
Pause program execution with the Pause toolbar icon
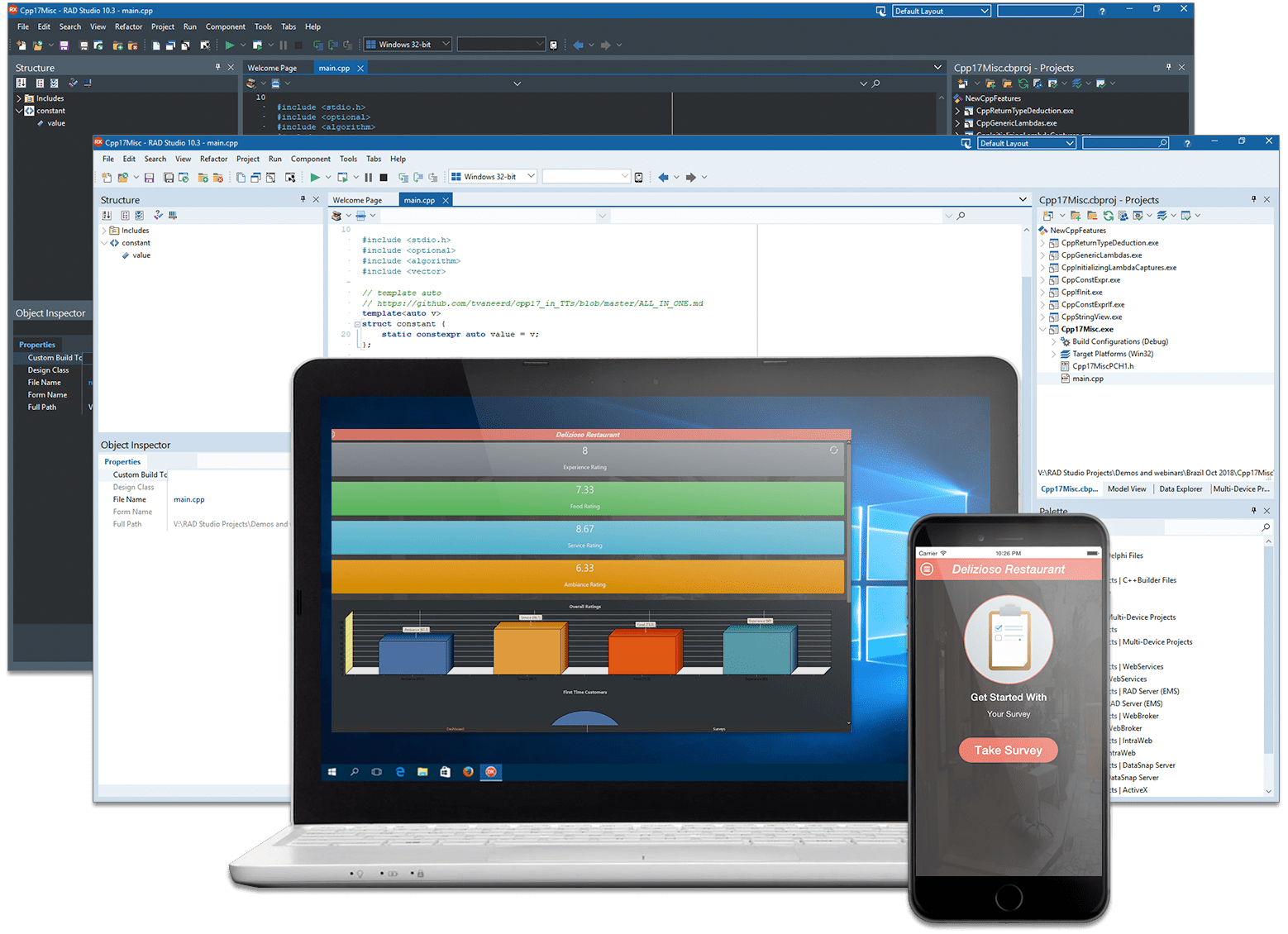point(368,177)
